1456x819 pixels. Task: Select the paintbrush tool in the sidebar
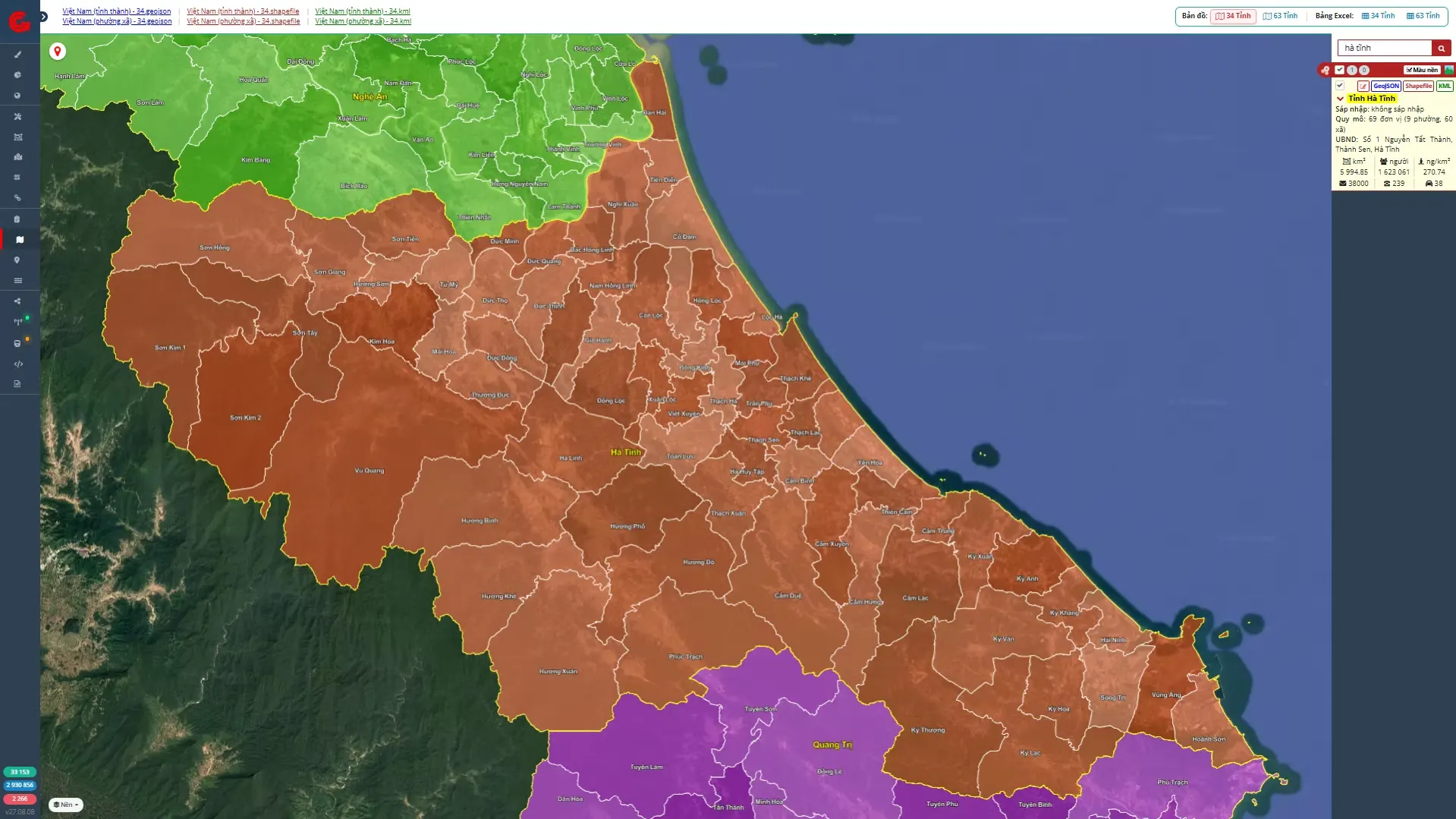pyautogui.click(x=17, y=55)
